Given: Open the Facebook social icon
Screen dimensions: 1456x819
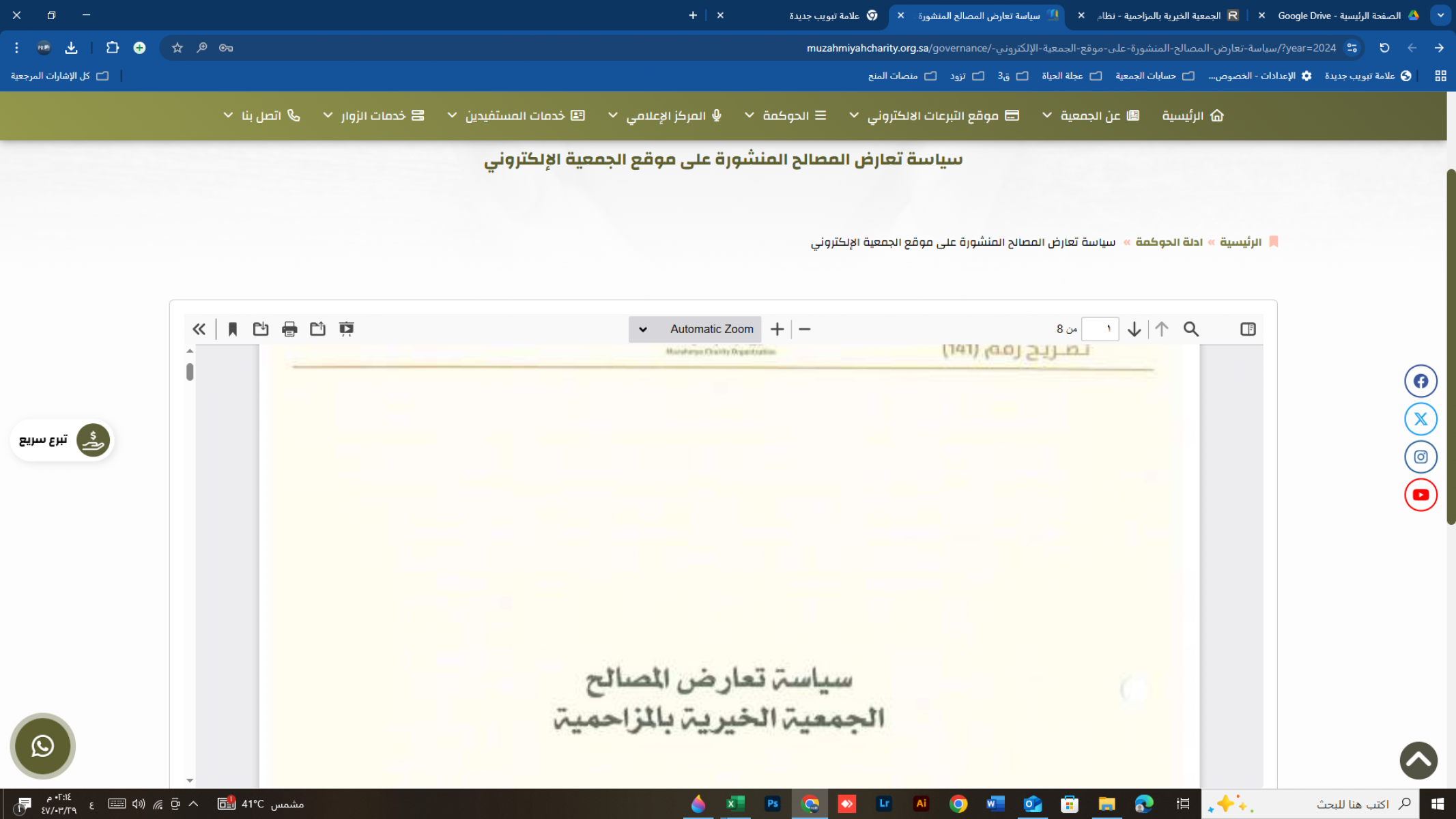Looking at the screenshot, I should click(x=1421, y=381).
